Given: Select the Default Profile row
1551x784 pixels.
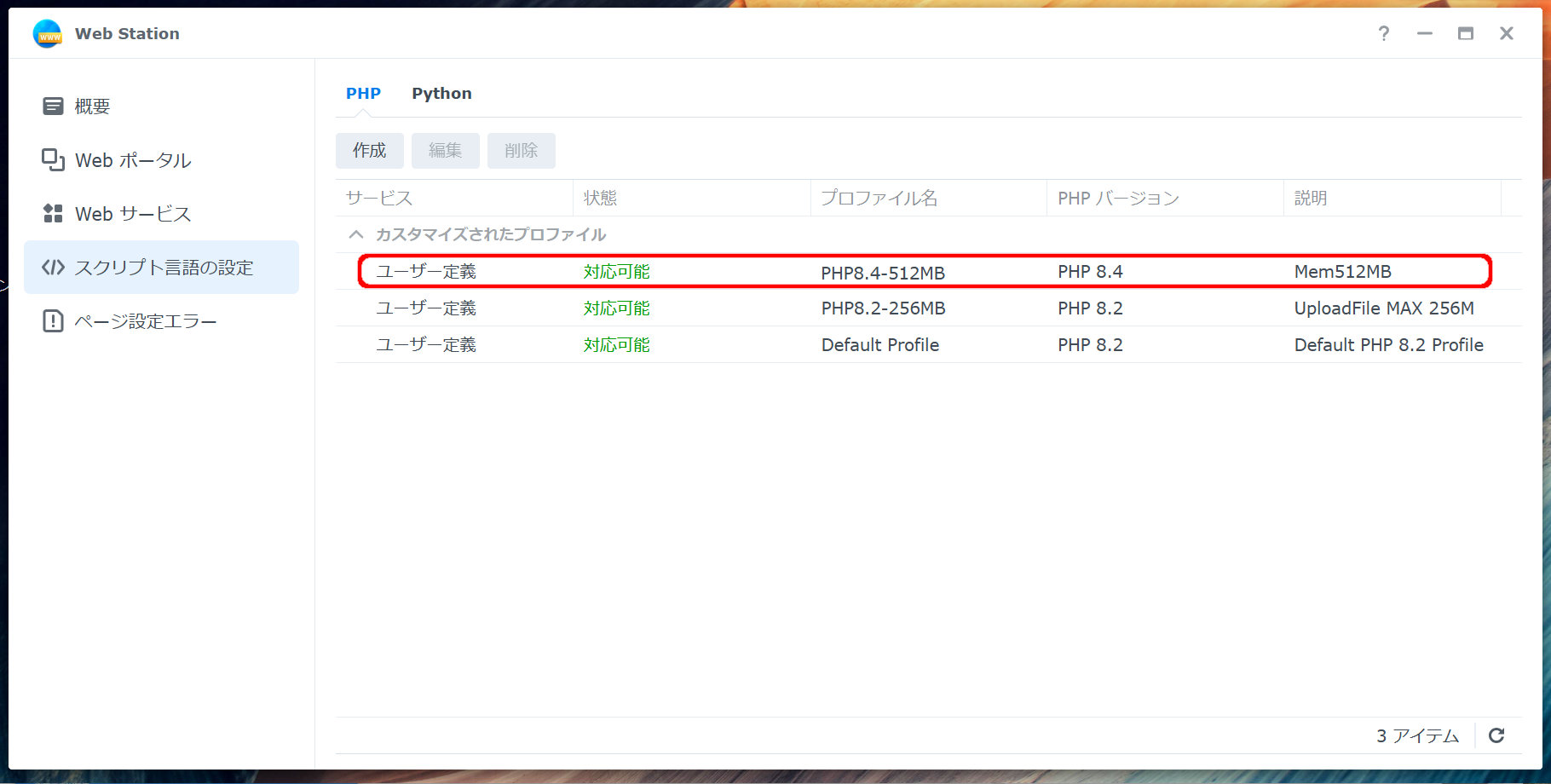Looking at the screenshot, I should [x=879, y=345].
